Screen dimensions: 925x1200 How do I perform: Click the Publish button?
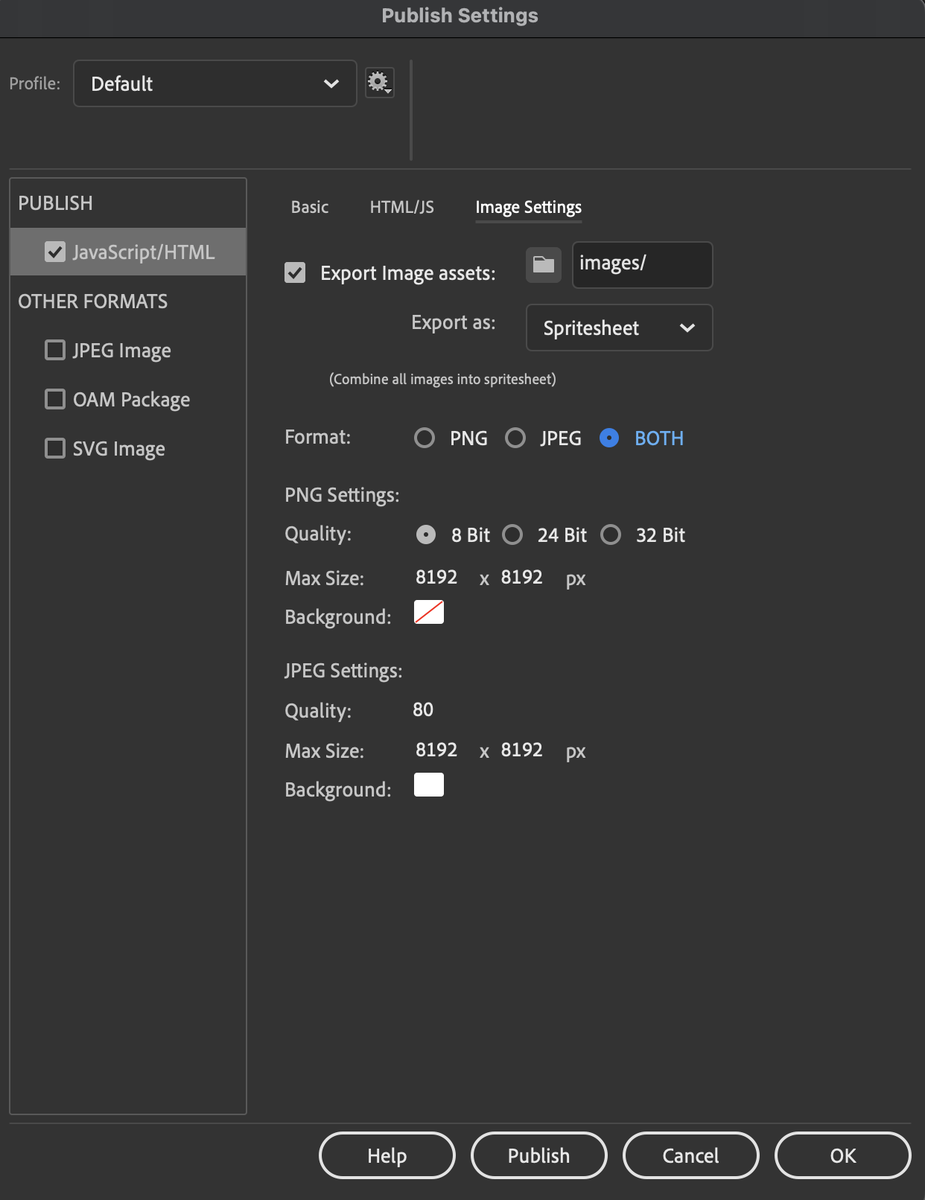click(538, 1155)
